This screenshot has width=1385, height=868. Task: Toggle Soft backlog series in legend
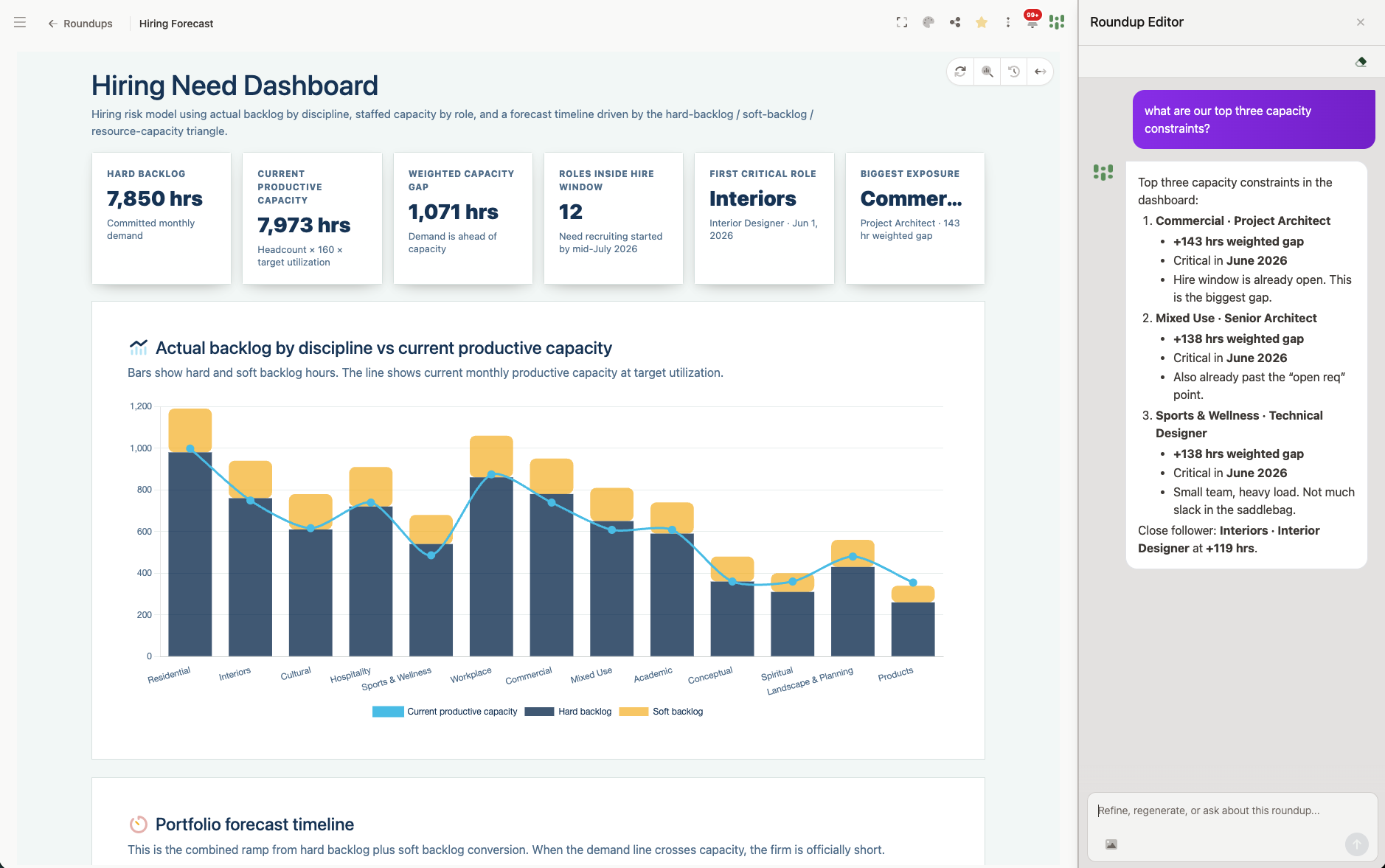(x=662, y=712)
